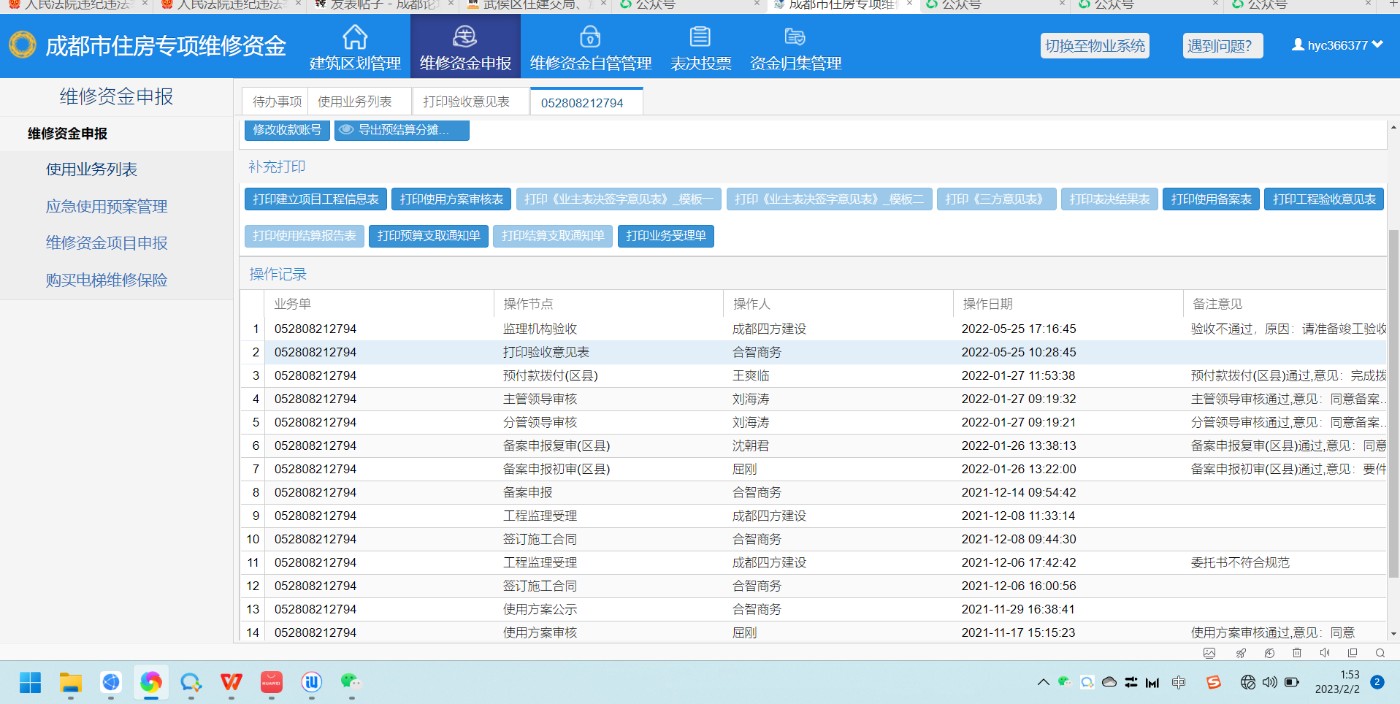Click the browser mute speaker icon
Viewport: 1400px width, 704px height.
tap(1323, 653)
